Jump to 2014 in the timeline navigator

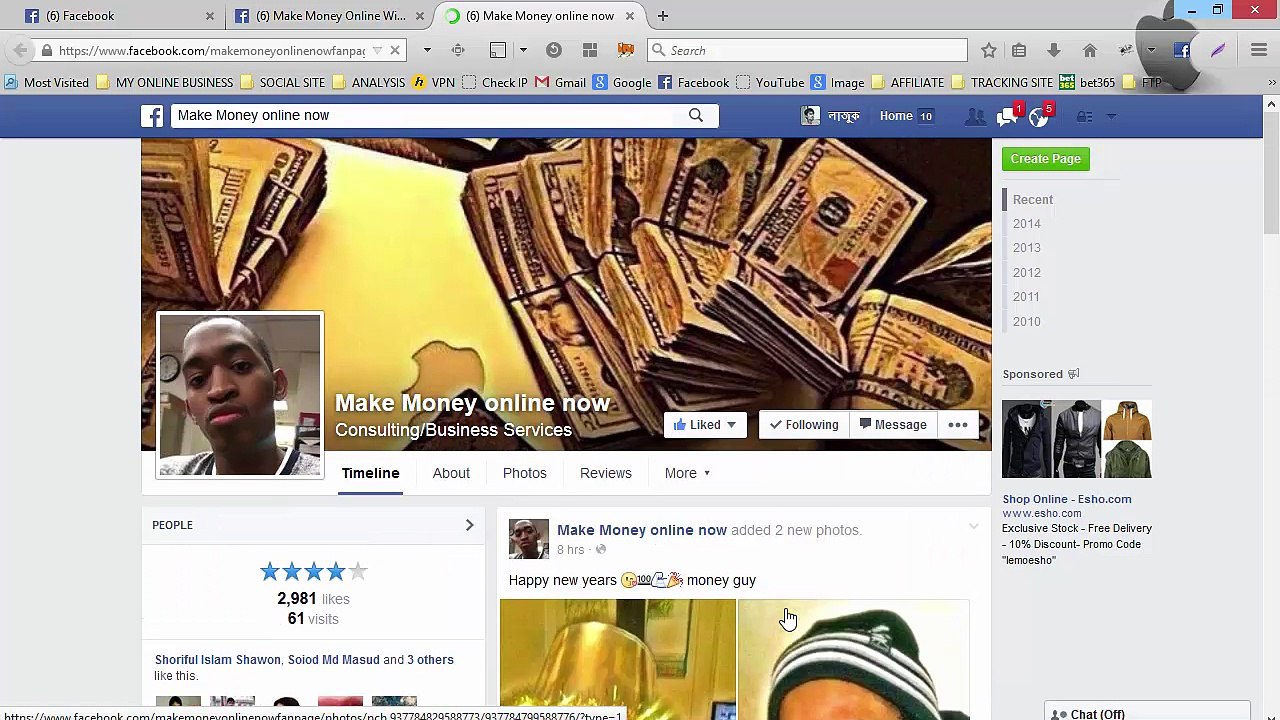tap(1027, 224)
